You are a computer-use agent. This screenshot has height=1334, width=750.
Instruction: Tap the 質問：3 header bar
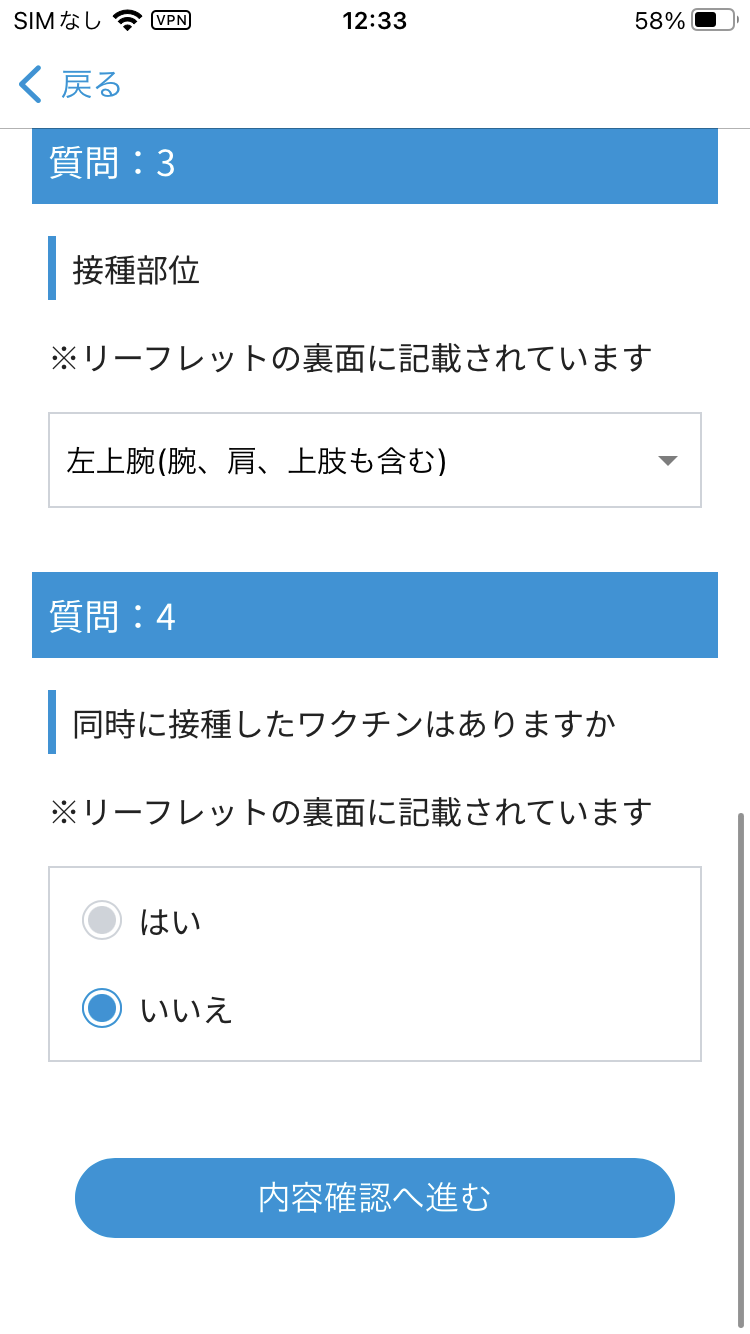coord(375,165)
